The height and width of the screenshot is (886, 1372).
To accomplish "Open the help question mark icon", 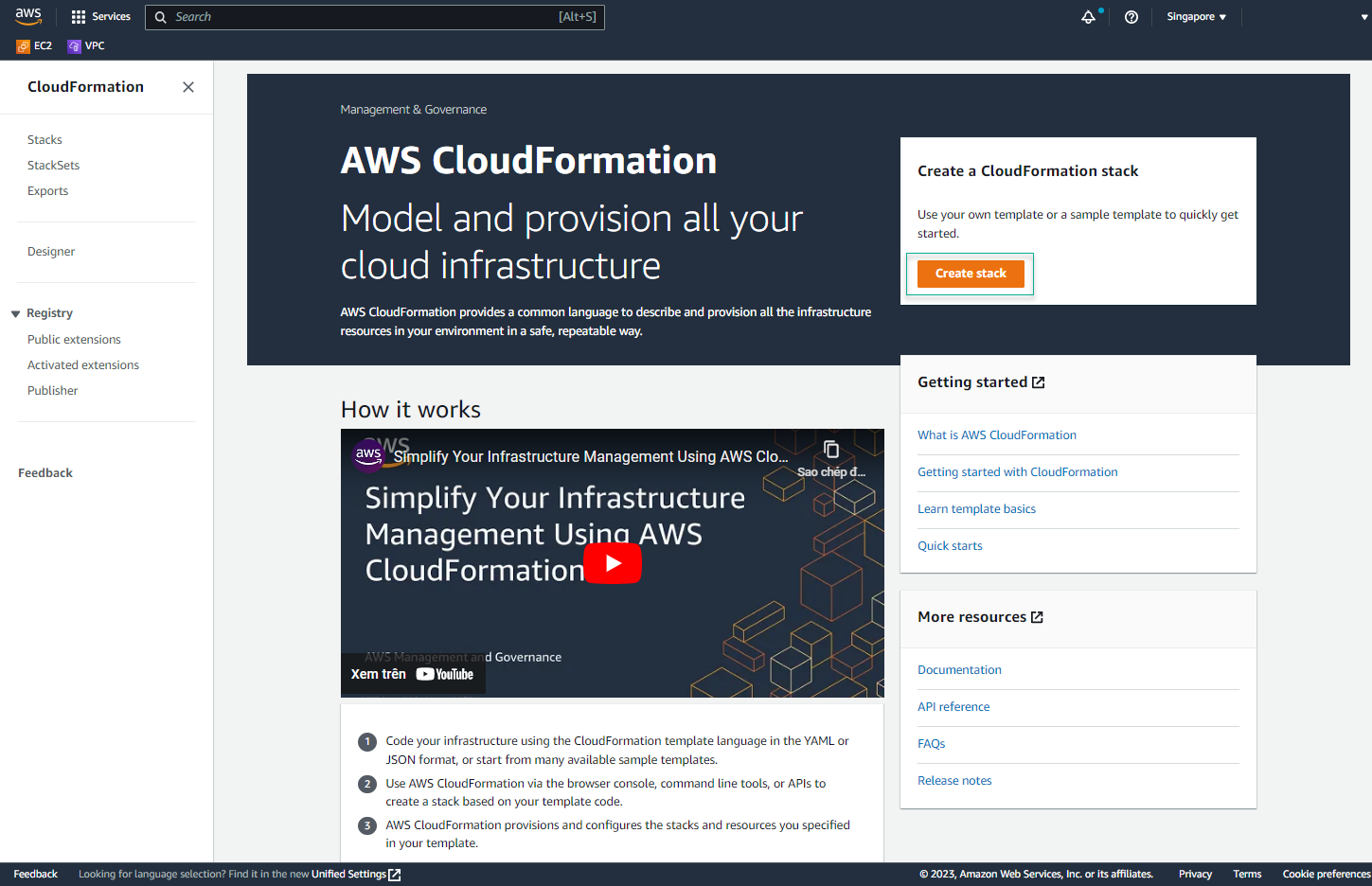I will (1131, 17).
